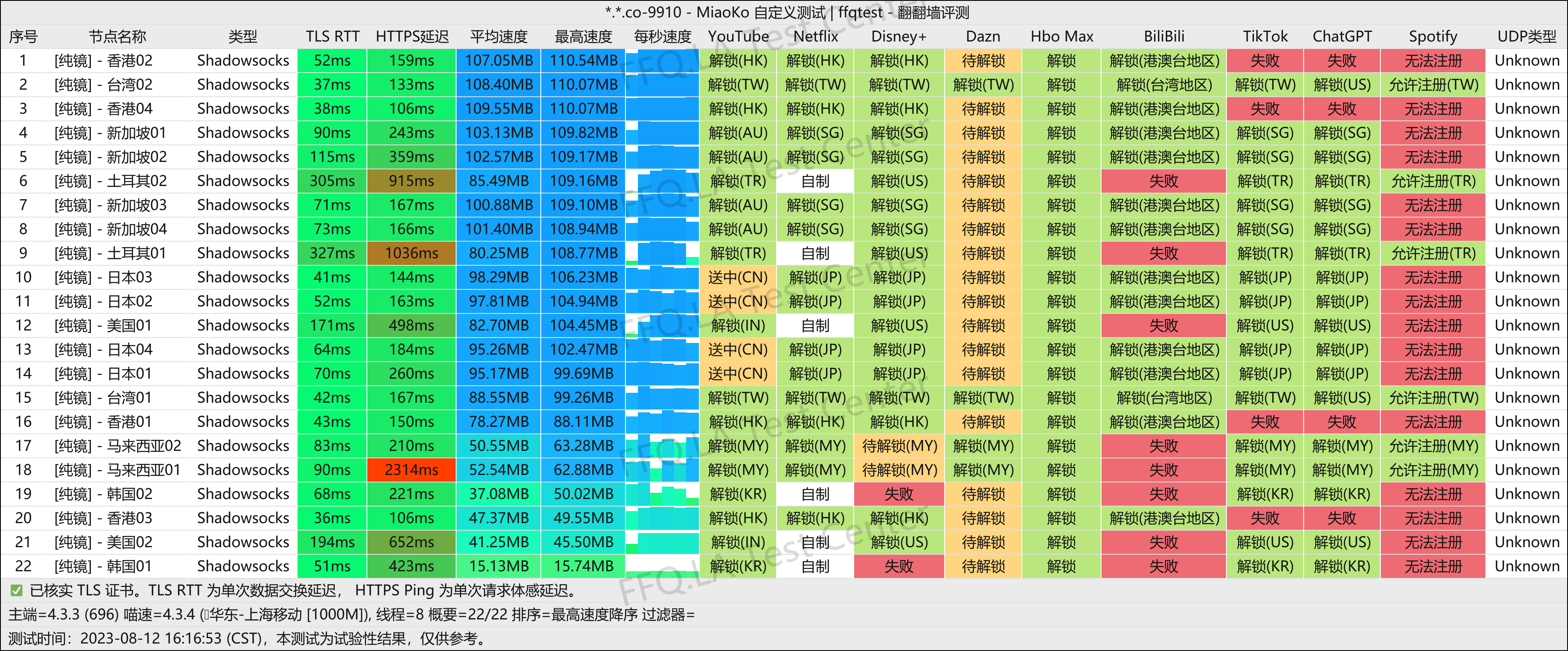
Task: Click YouTube 送中(CN) cell in 日本03 row
Action: [x=738, y=278]
